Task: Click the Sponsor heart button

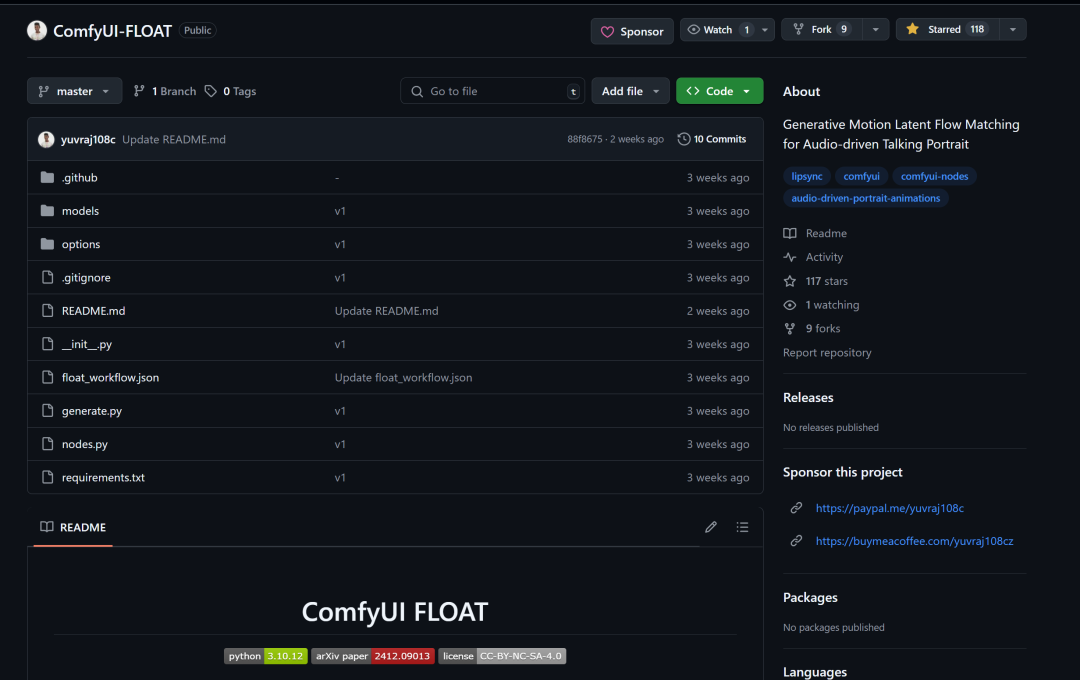Action: [x=632, y=31]
